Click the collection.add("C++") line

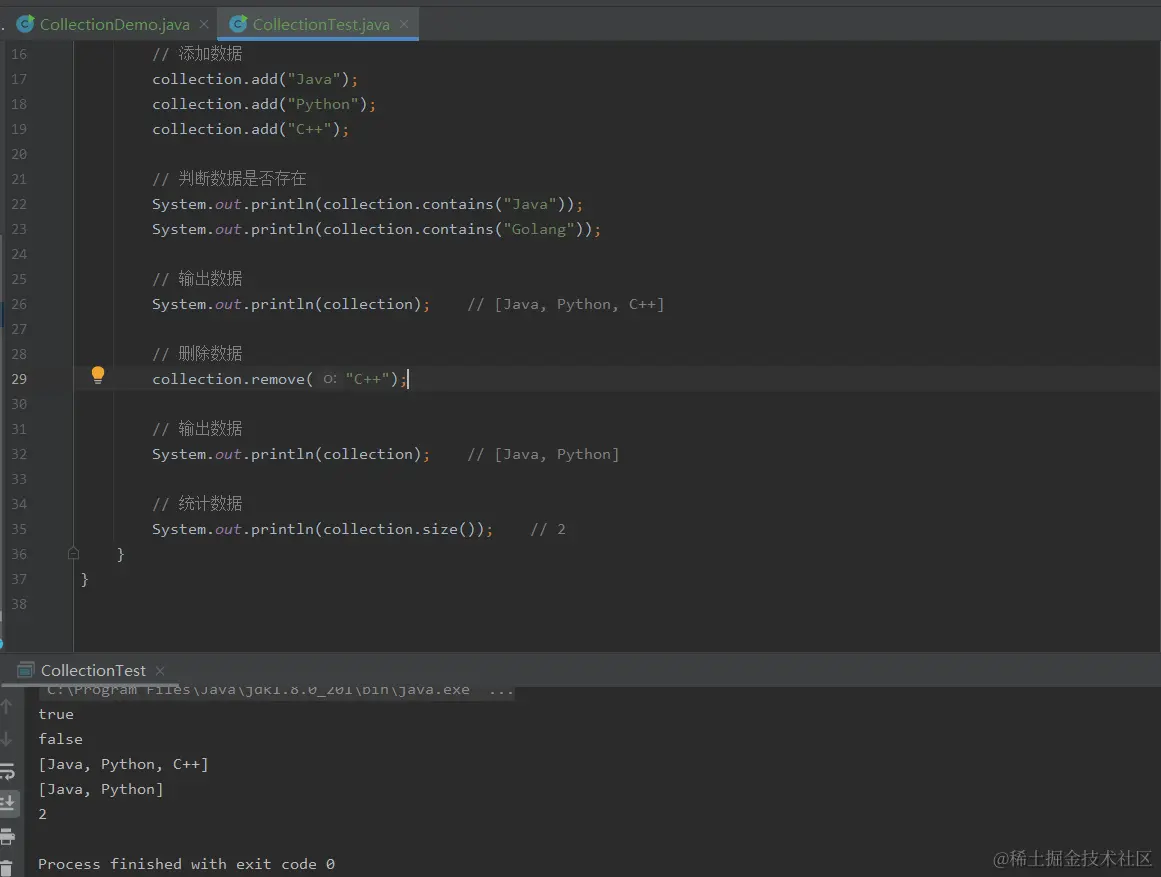coord(250,130)
